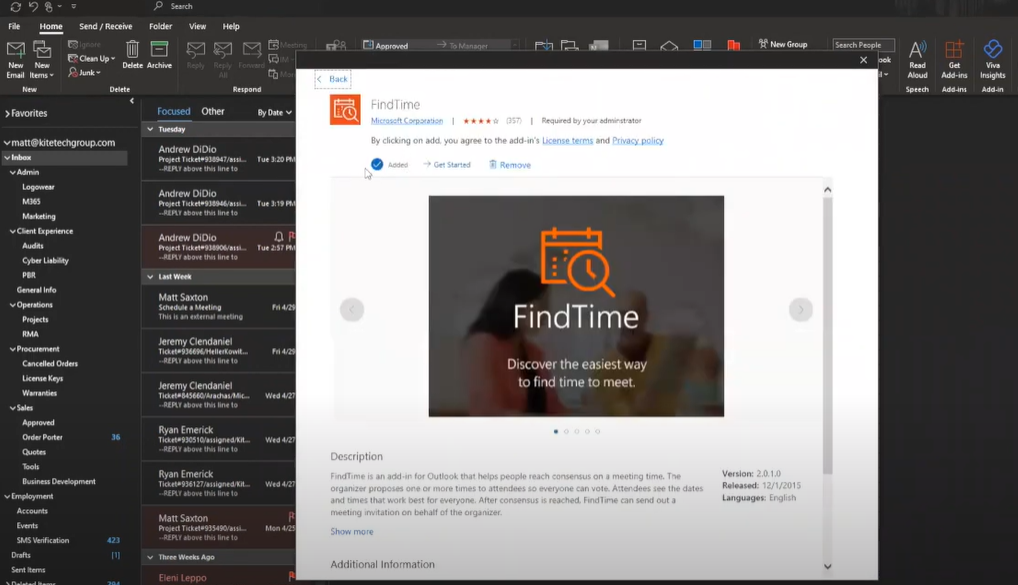Click the FindTime preview image
1018x585 pixels.
click(576, 306)
